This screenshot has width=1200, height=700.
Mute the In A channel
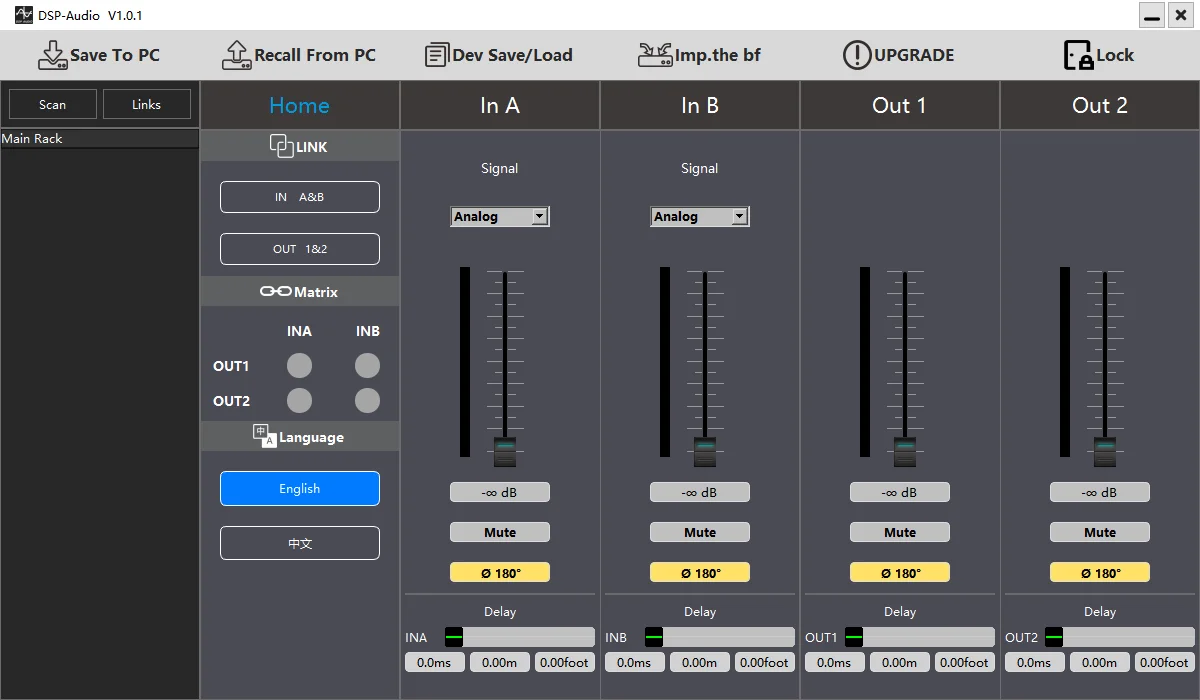click(500, 533)
